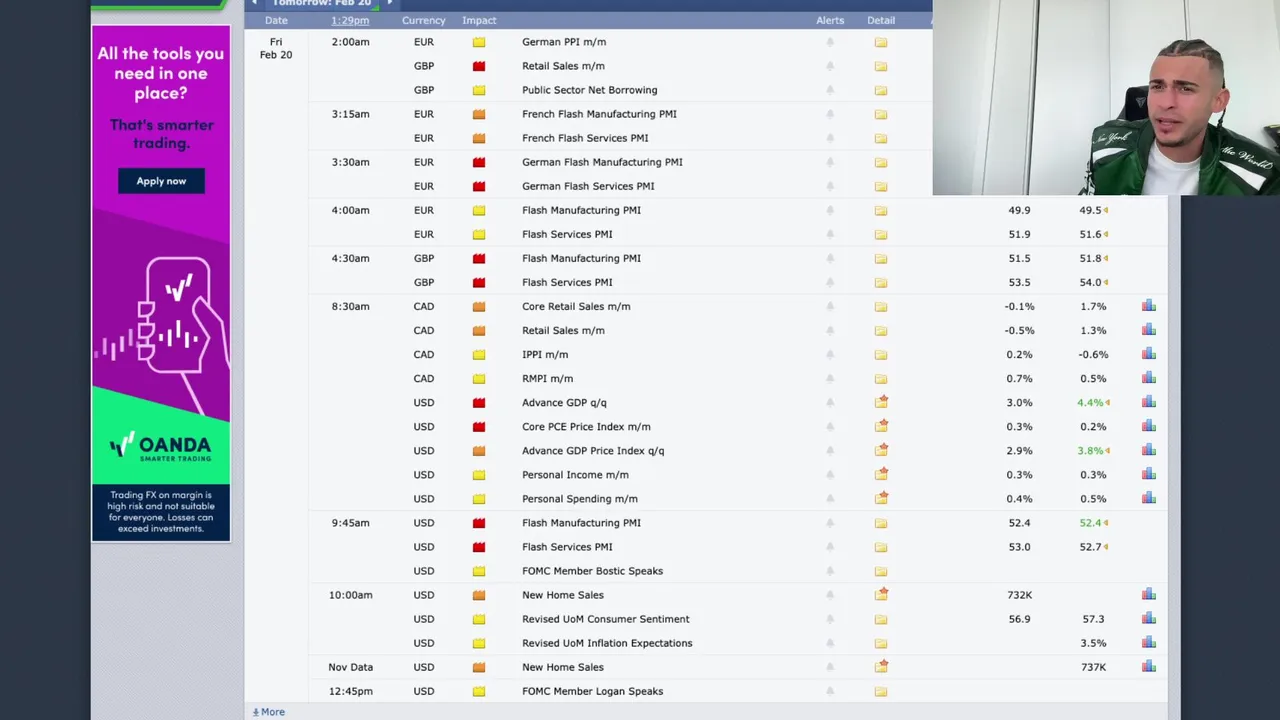Toggle alert bell for Revised UoM Inflation Expectations
This screenshot has width=1280, height=720.
point(829,643)
